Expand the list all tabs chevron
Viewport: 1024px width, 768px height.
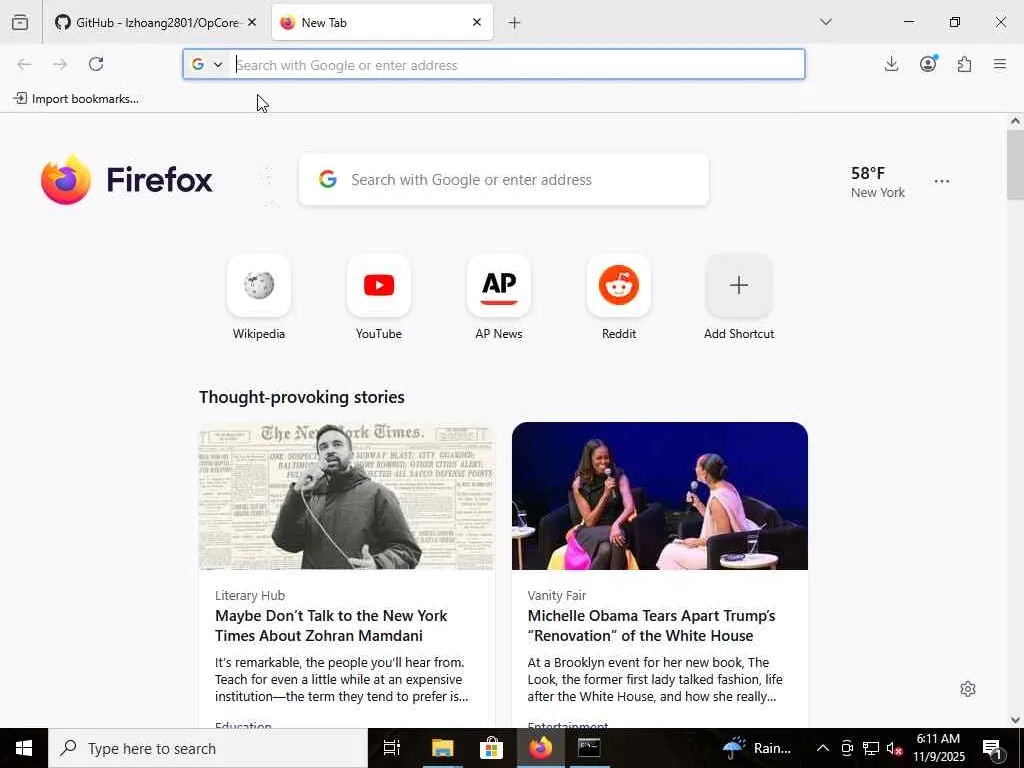tap(825, 22)
